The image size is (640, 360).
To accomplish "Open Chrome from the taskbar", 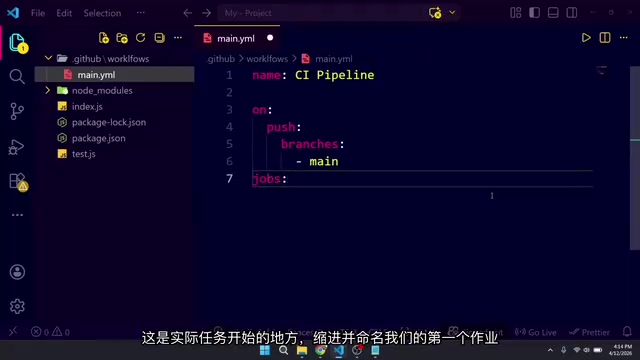I will point(320,350).
